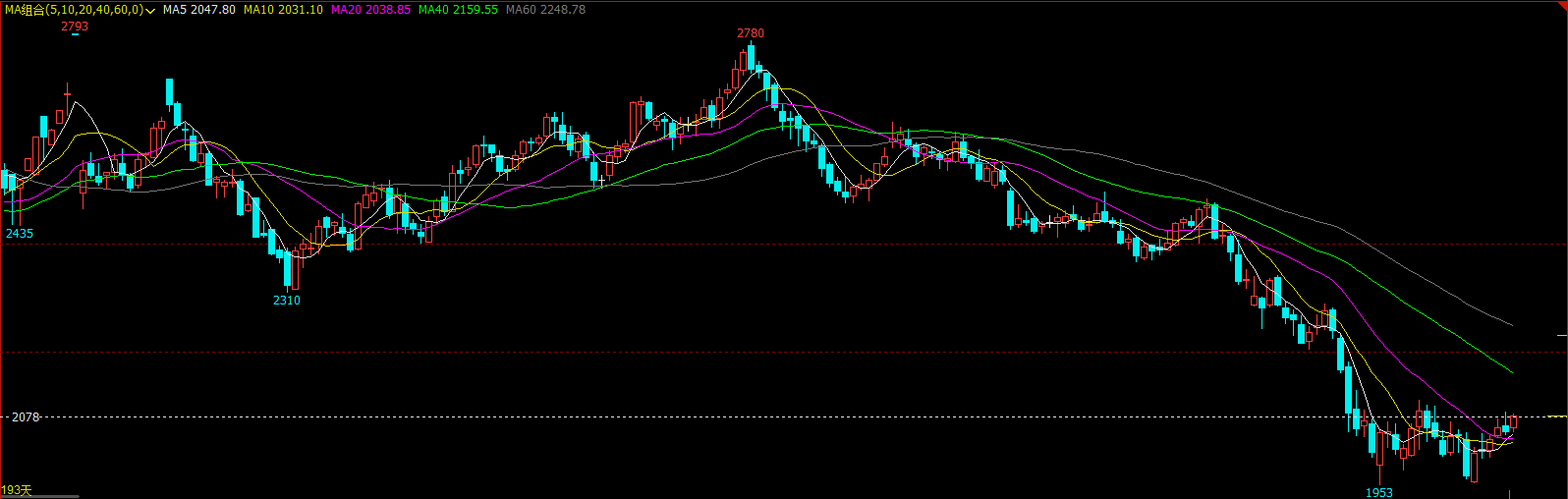Select the green MA40 2159.55 label
This screenshot has width=1568, height=499.
pos(458,10)
